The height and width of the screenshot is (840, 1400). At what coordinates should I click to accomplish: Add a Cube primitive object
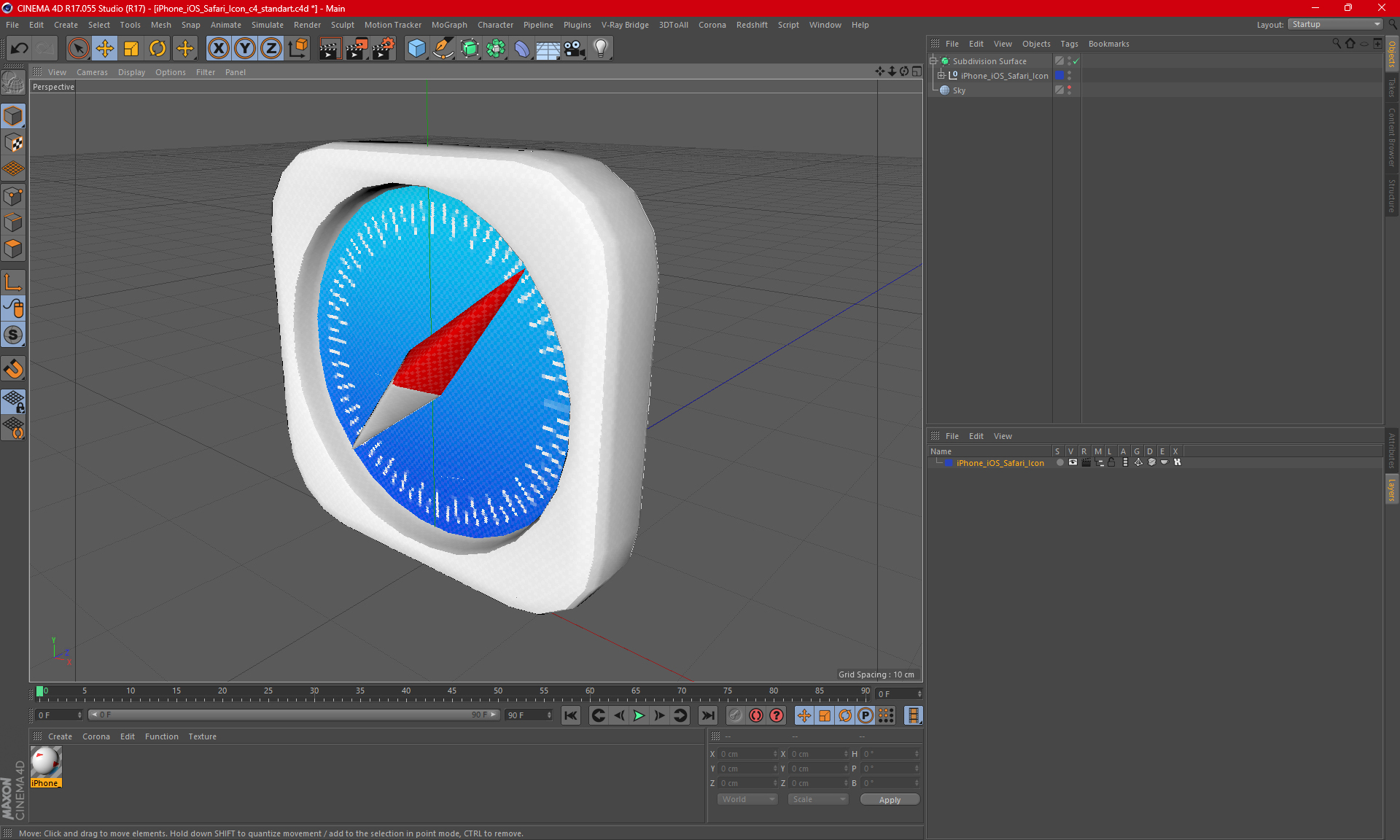click(x=416, y=49)
